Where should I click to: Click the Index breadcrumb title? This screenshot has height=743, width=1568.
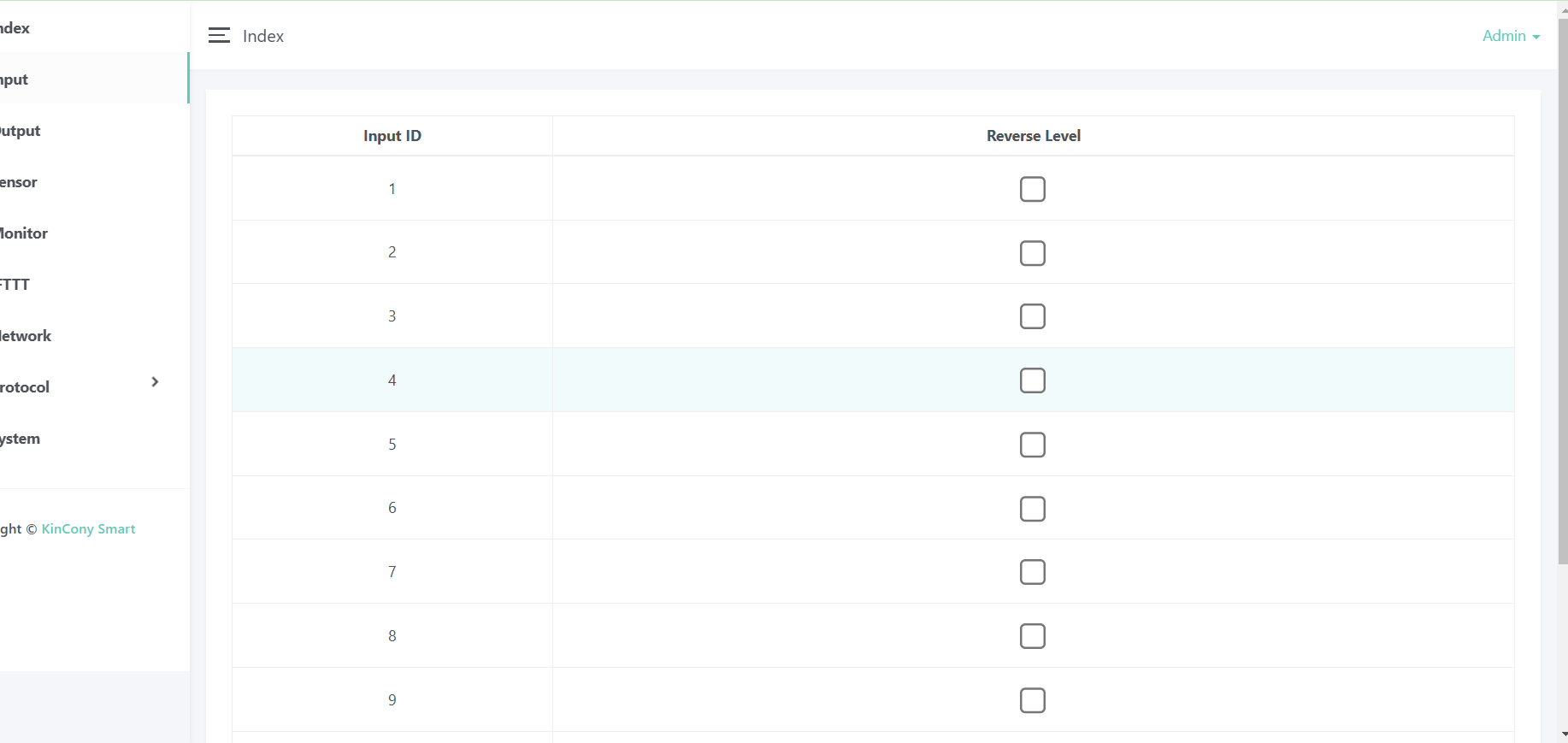click(262, 36)
